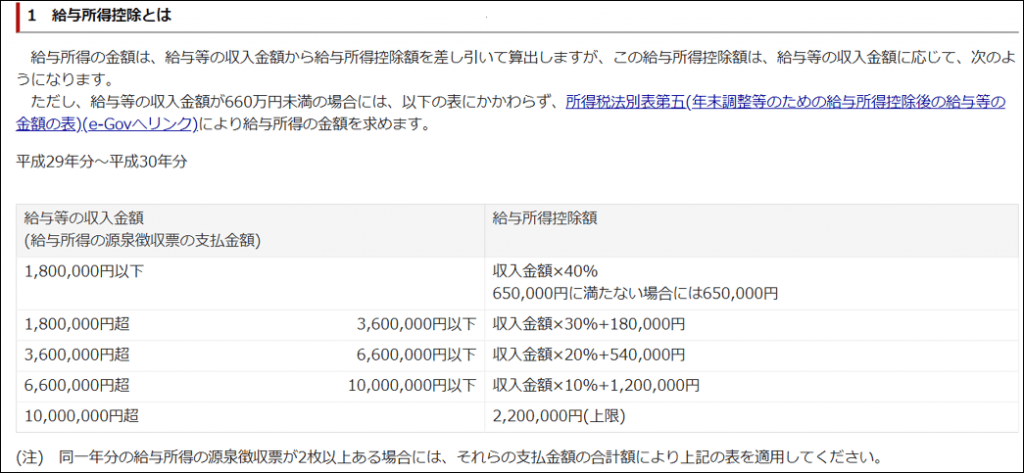Click the 収入金額×20%+540,000円 formula
The width and height of the screenshot is (1024, 473).
tap(588, 354)
